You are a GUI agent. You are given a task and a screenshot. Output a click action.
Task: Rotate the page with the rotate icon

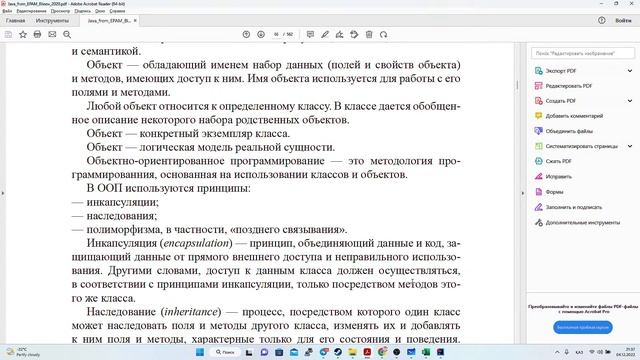pos(383,35)
